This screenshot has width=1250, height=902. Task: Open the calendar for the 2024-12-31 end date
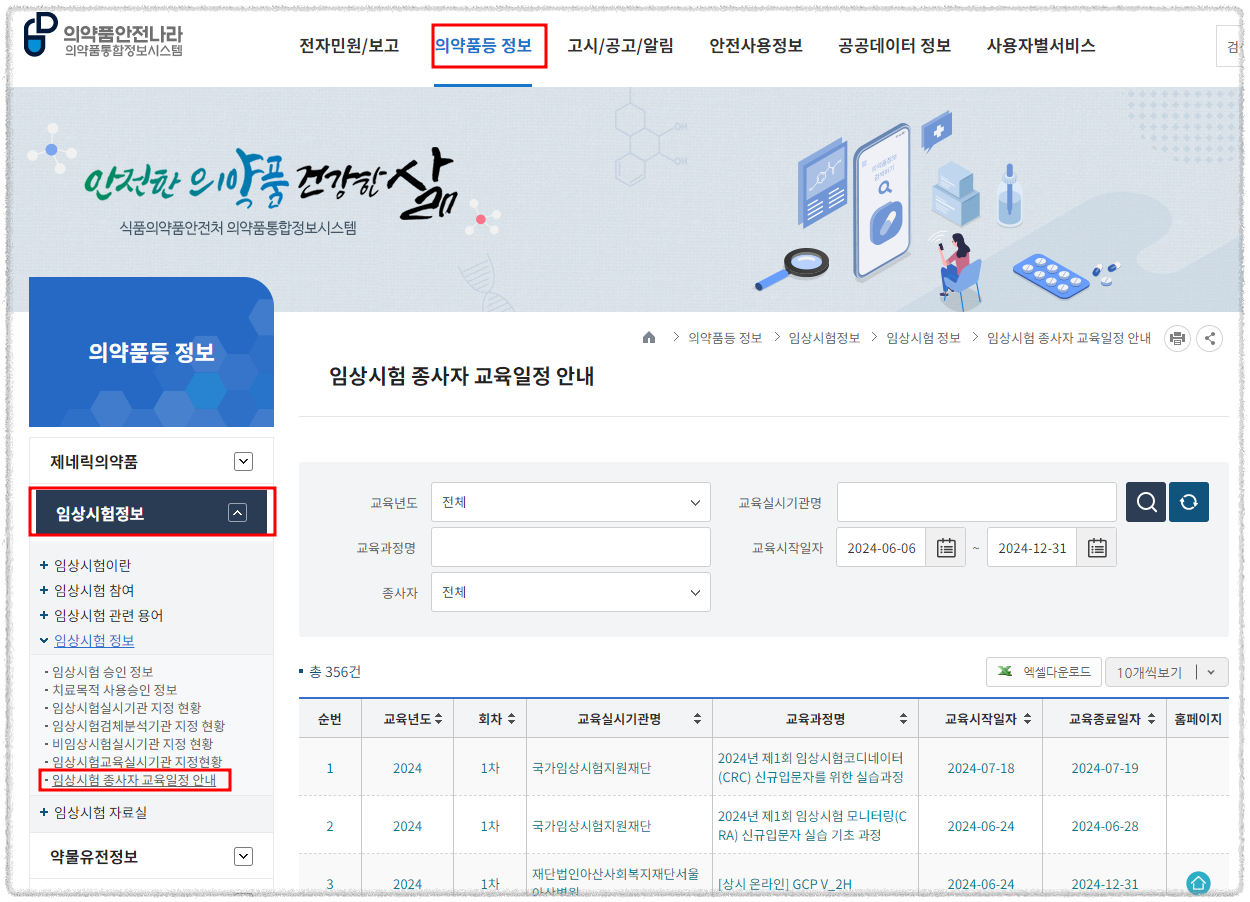[x=1096, y=546]
